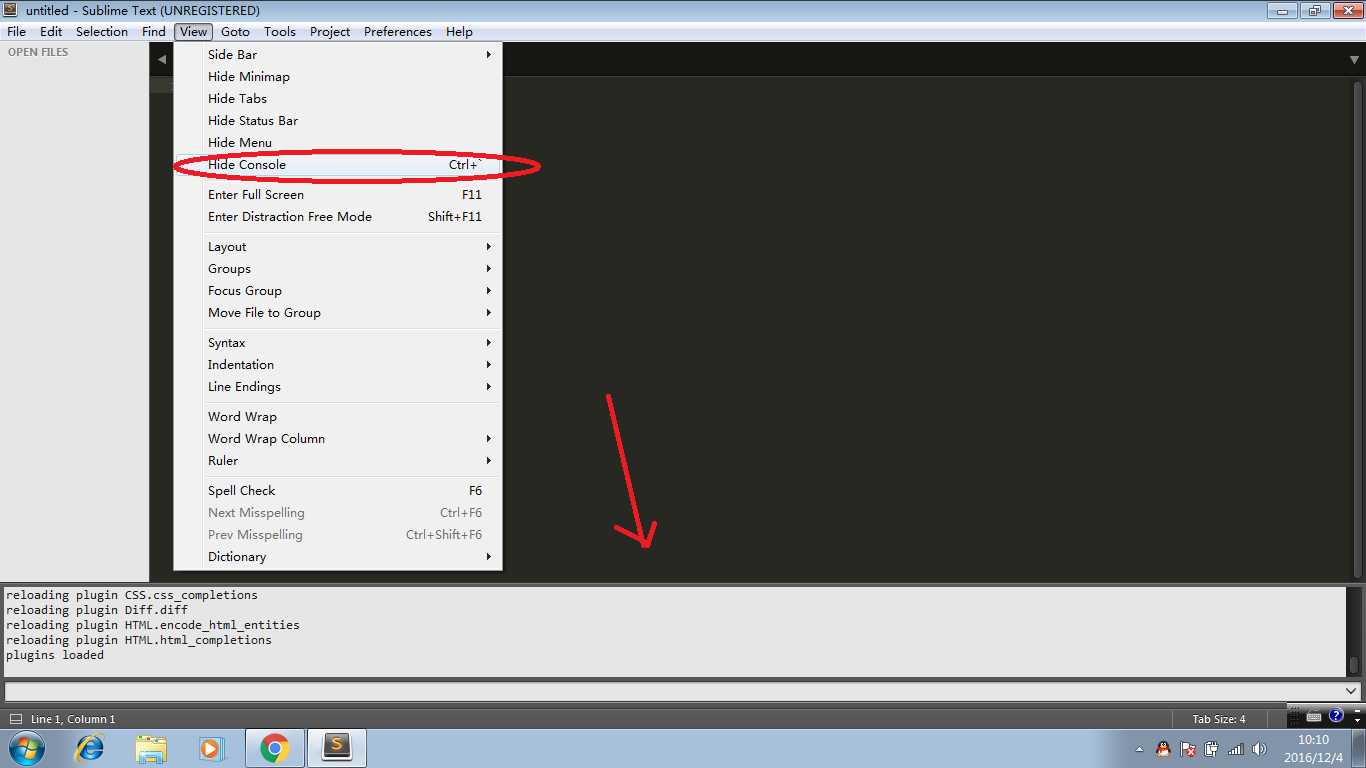Expand the Ruler submenu
The height and width of the screenshot is (768, 1366).
[x=338, y=460]
